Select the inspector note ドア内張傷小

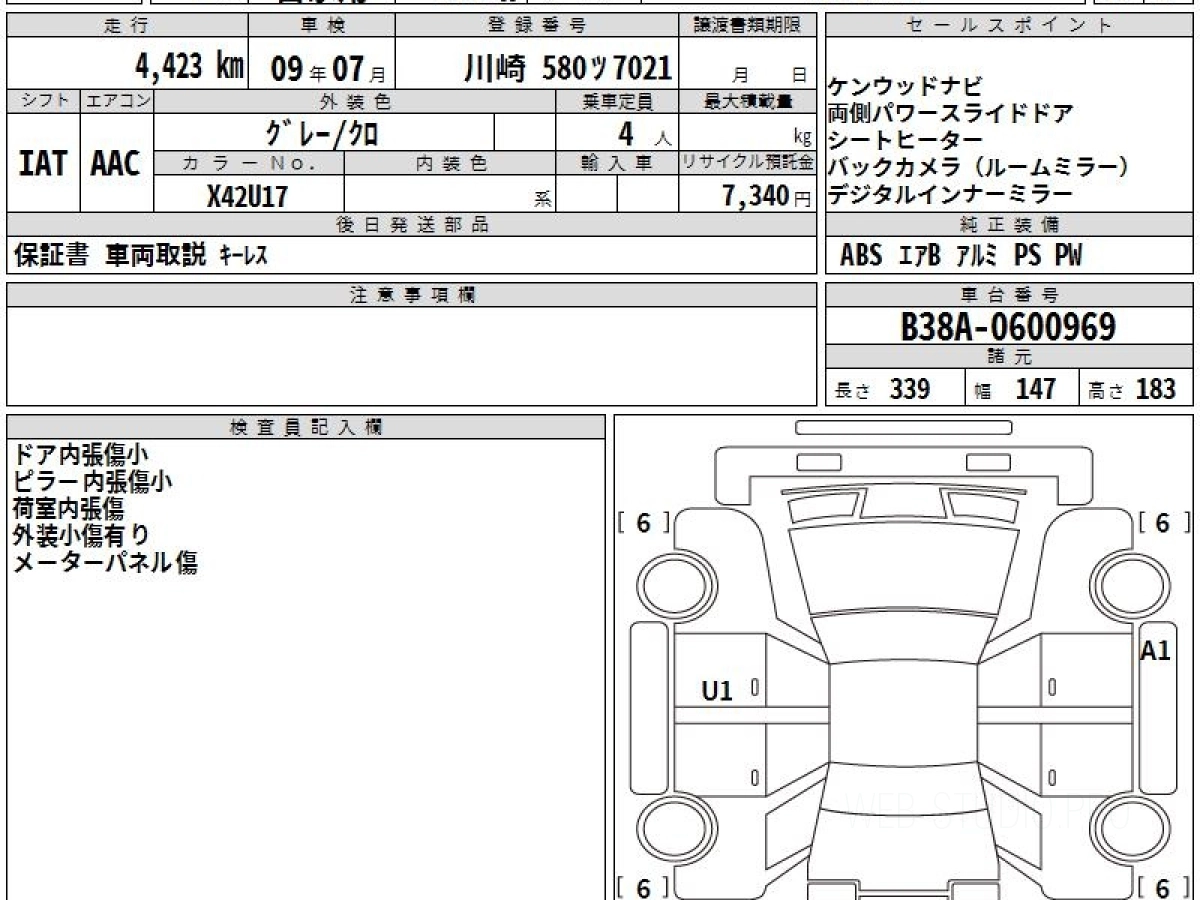(80, 455)
